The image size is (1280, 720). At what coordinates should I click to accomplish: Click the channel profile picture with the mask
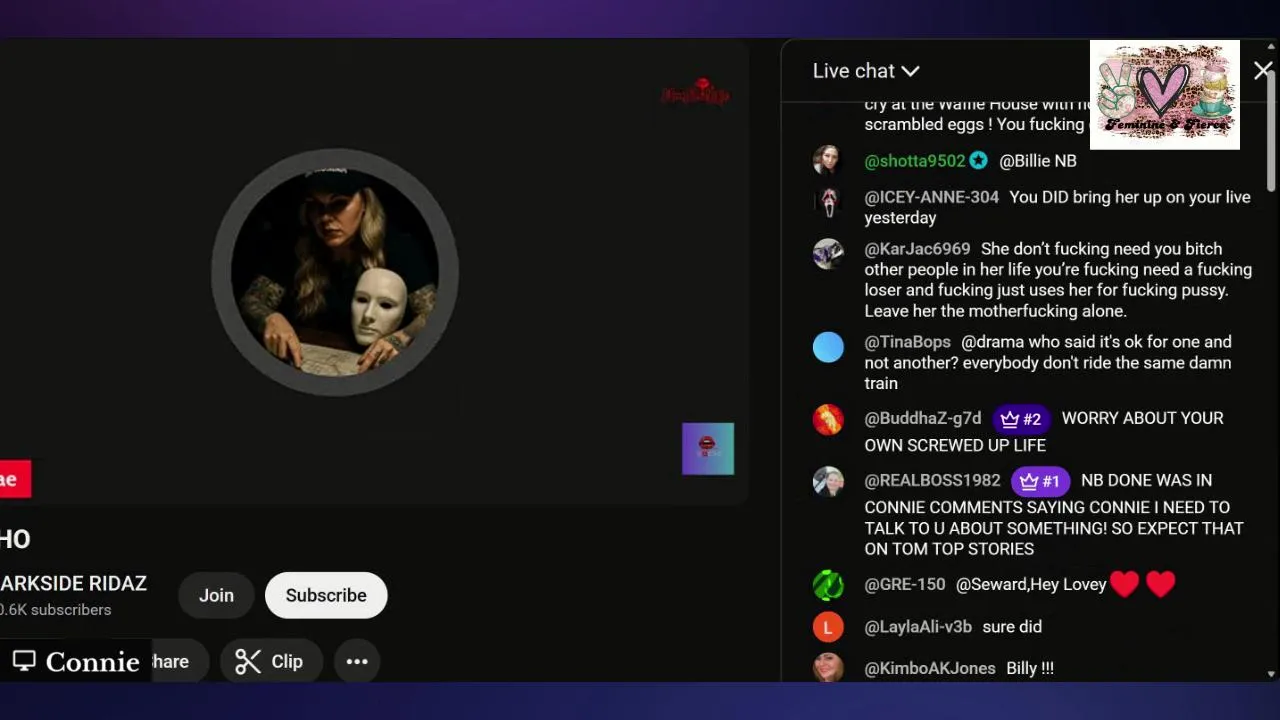coord(335,274)
